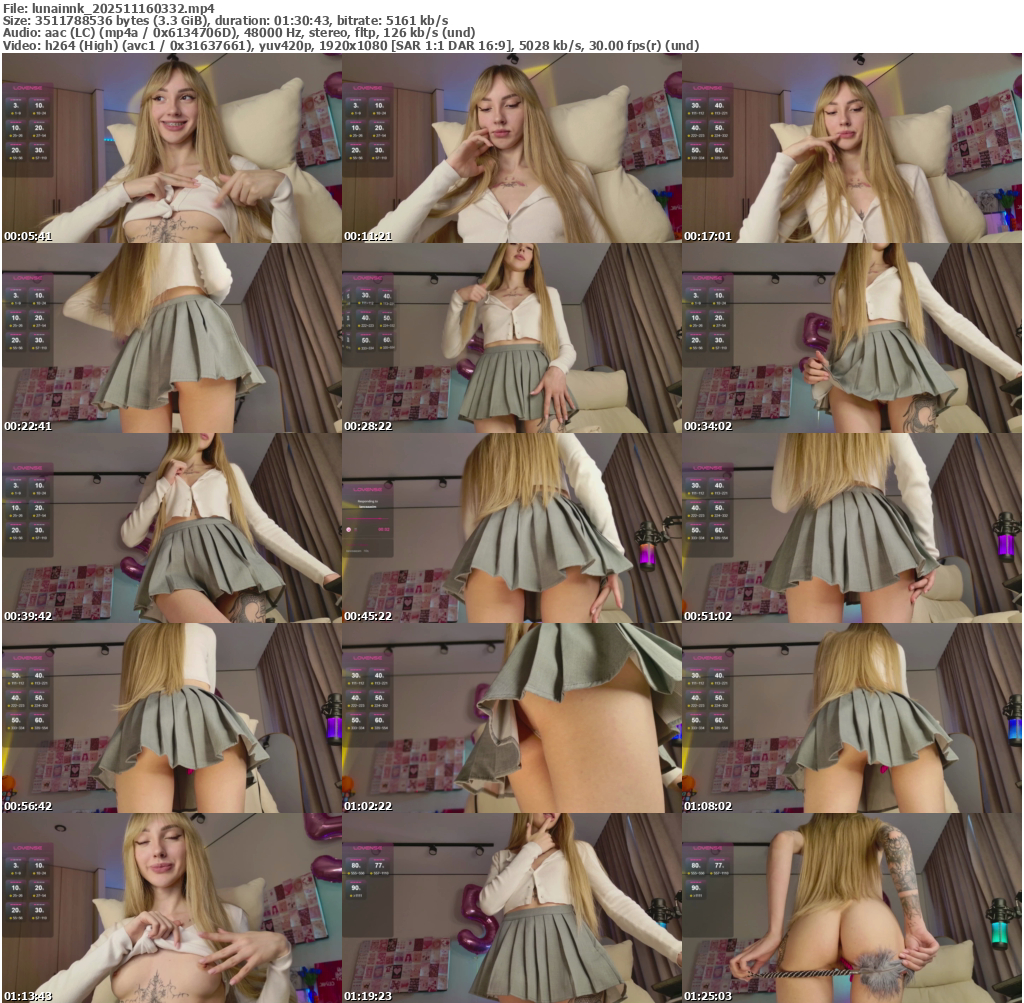Click the thumbnail stamped 01:13:43
Viewport: 1024px width, 1003px height.
[x=172, y=908]
